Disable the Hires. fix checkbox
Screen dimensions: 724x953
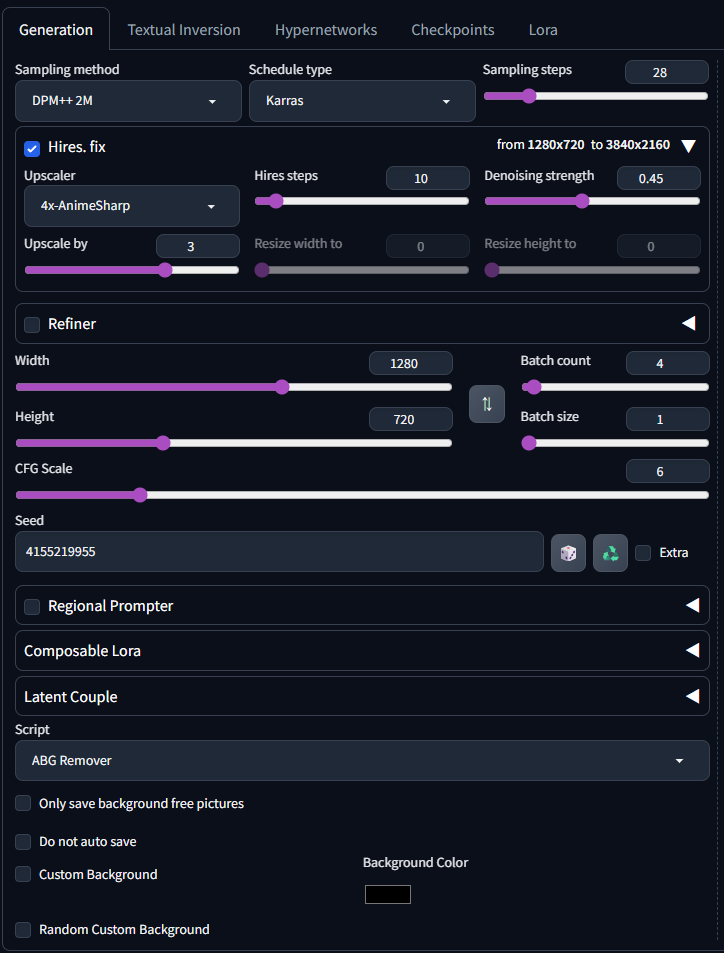pos(32,148)
